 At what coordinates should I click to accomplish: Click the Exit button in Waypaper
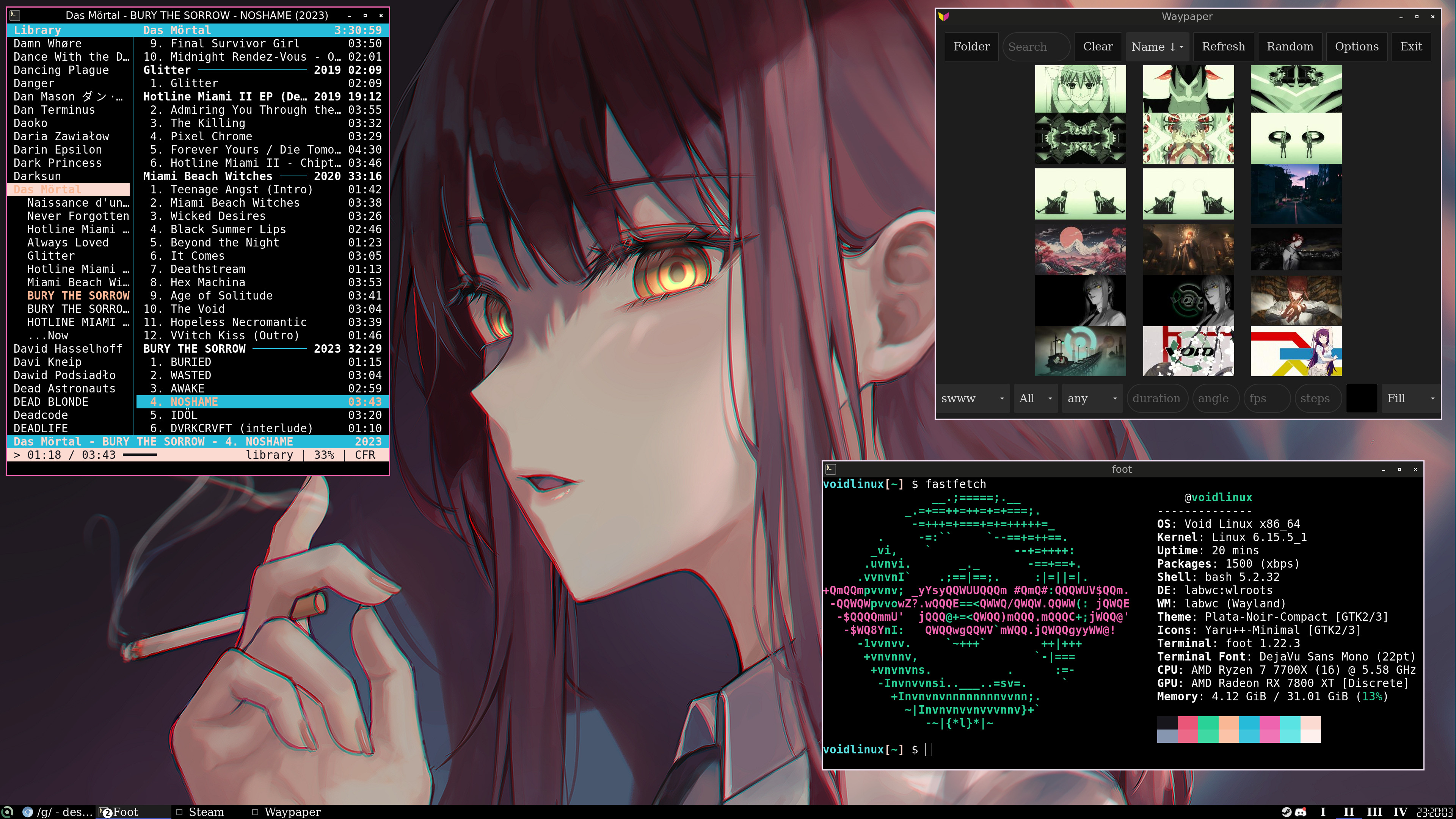(x=1411, y=46)
